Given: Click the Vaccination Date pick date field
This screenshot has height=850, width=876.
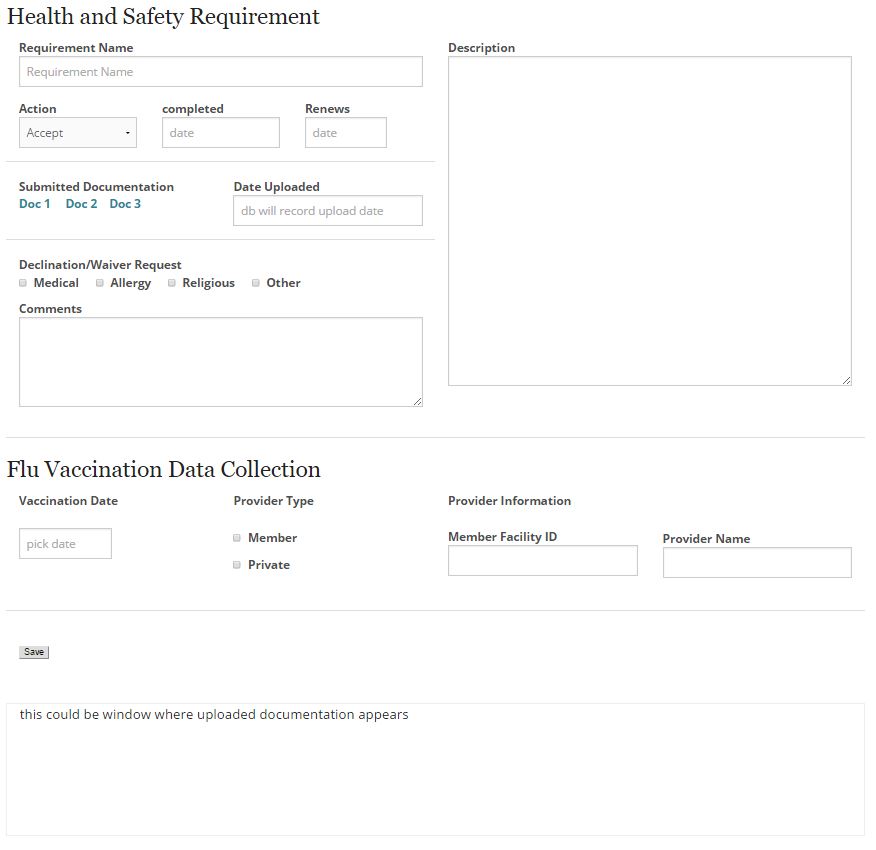Looking at the screenshot, I should [65, 544].
